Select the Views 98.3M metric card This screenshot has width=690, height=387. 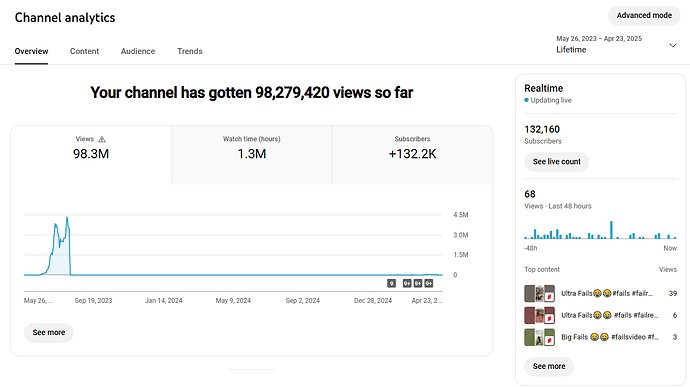point(91,155)
